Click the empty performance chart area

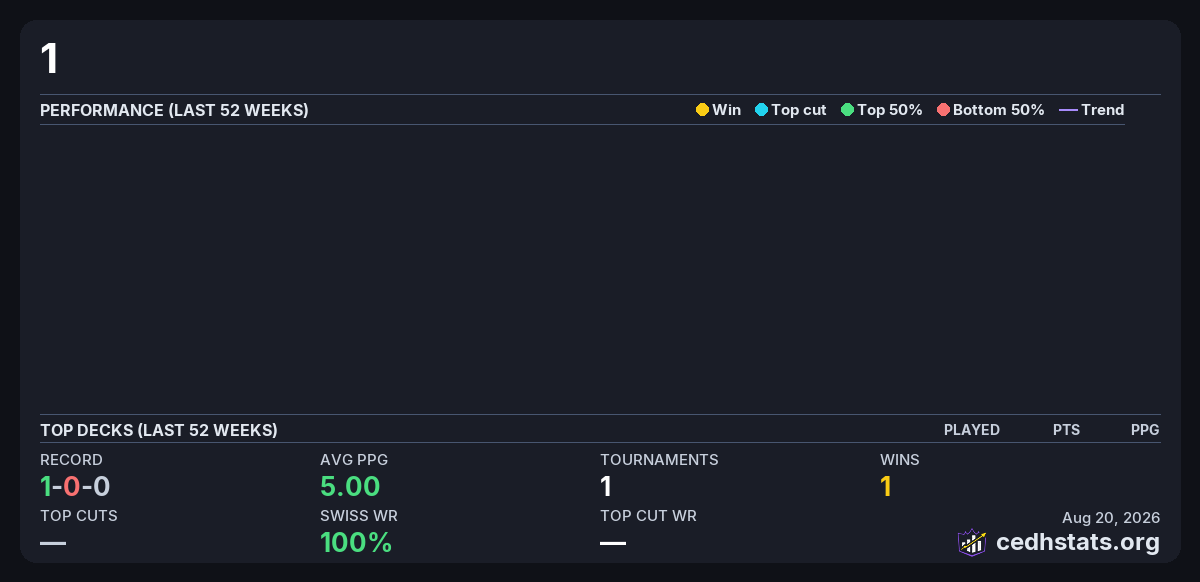pyautogui.click(x=582, y=269)
